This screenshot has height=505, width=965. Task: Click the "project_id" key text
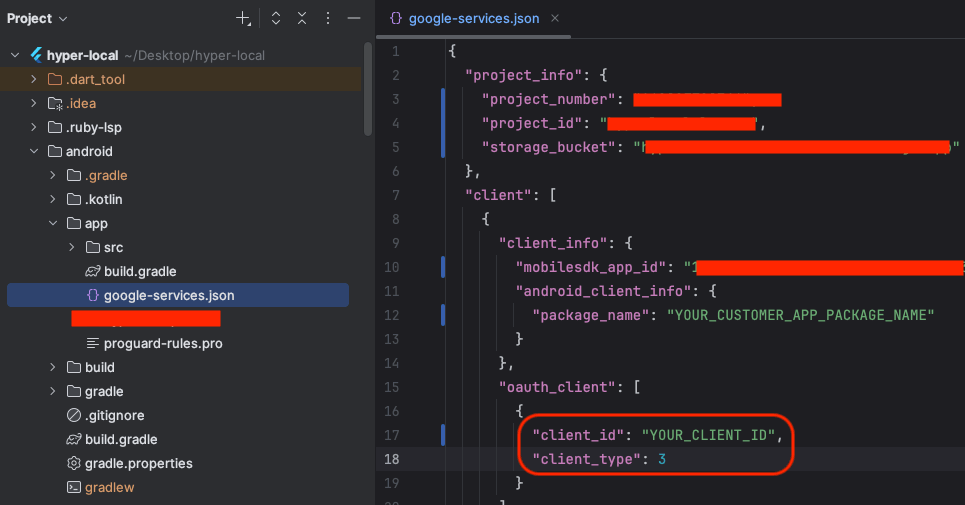[532, 123]
